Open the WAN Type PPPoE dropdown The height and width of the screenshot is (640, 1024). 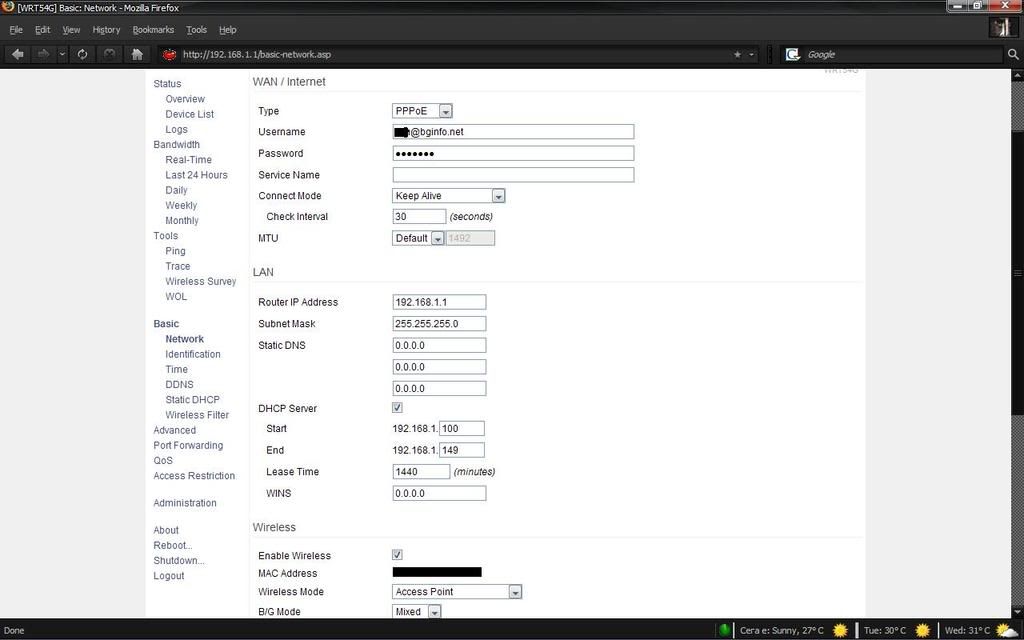(x=422, y=111)
